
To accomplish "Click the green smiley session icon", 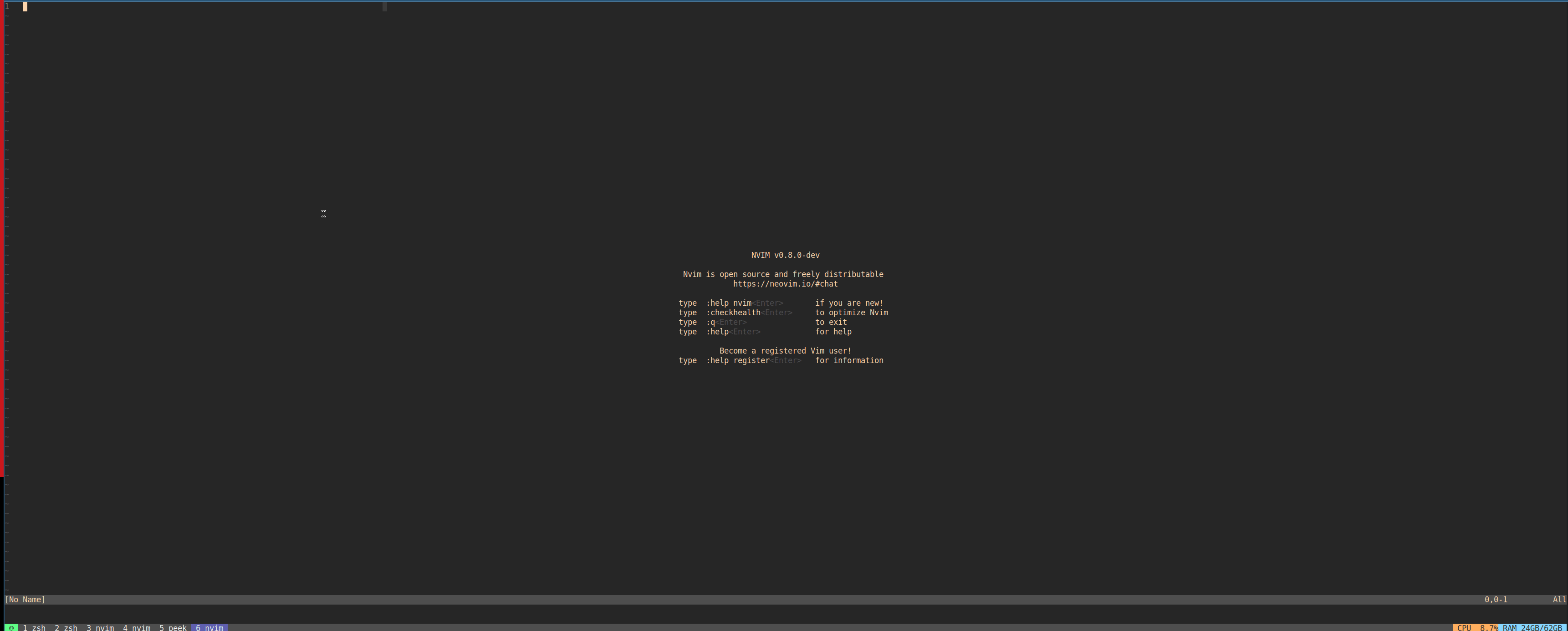I will pos(11,627).
